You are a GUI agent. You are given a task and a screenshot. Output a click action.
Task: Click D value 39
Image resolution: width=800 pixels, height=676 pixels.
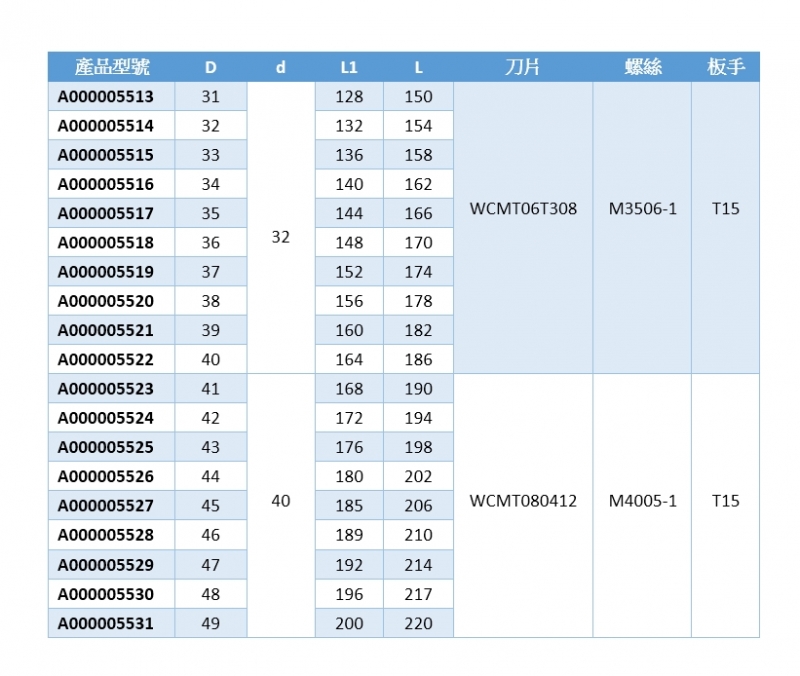(x=211, y=331)
